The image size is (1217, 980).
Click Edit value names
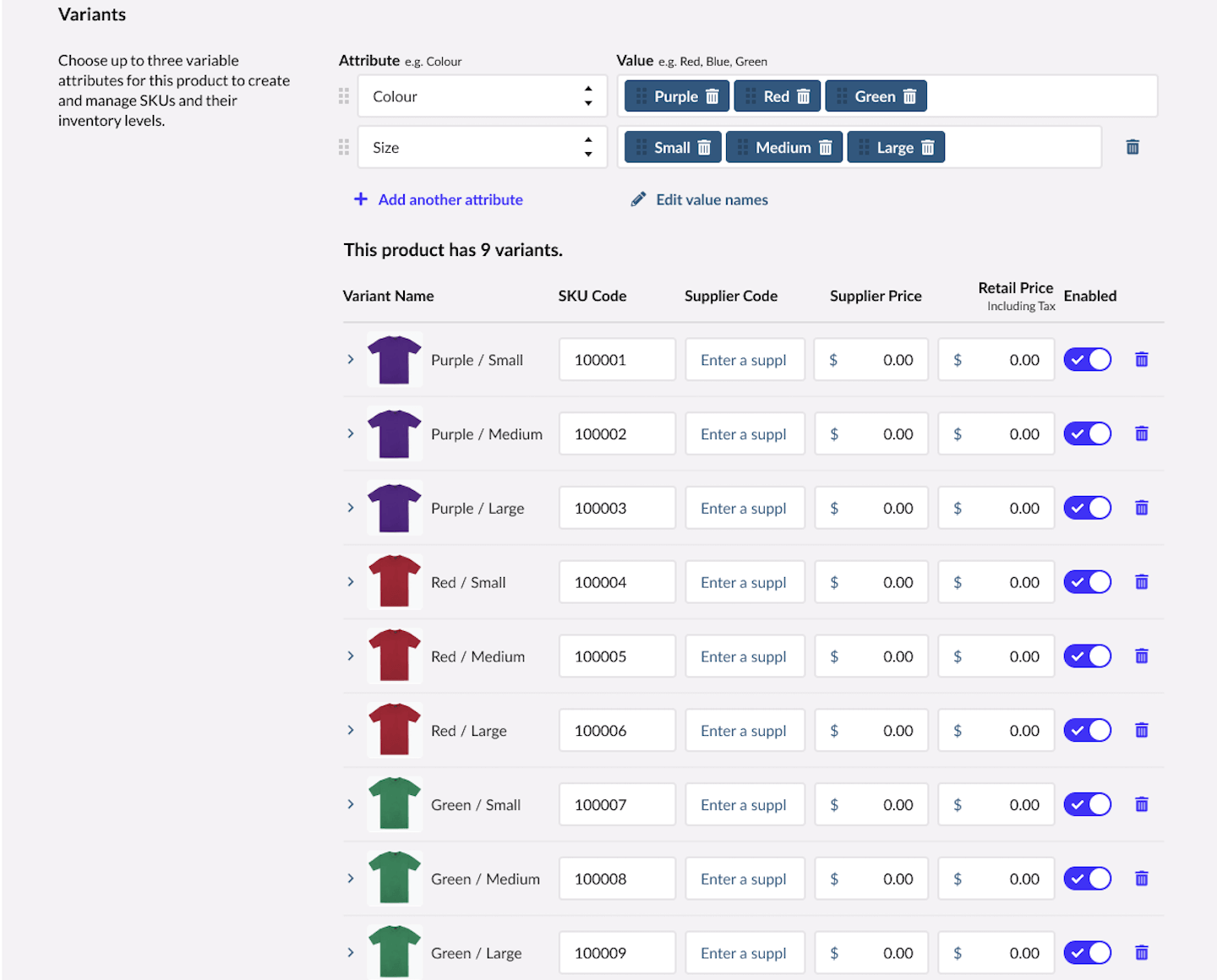point(712,199)
